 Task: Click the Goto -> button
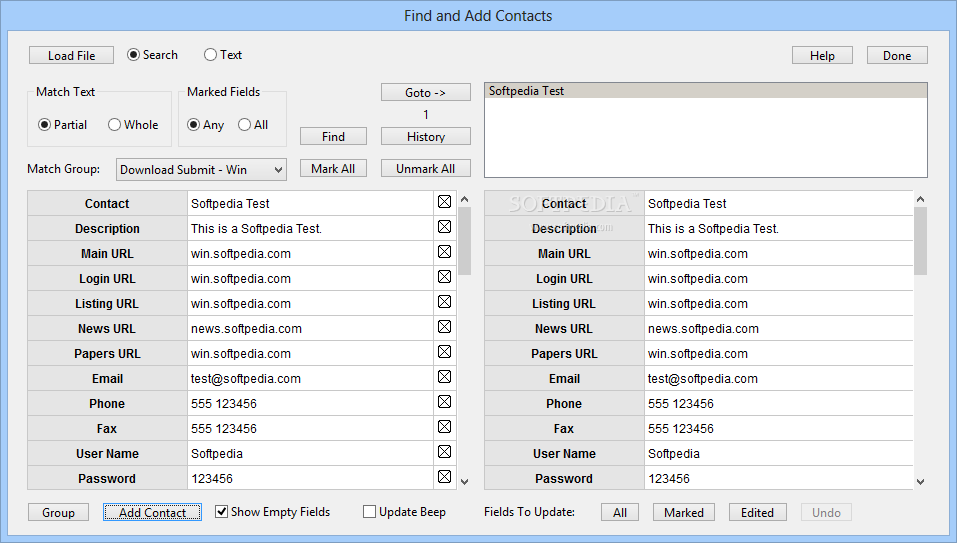(426, 92)
